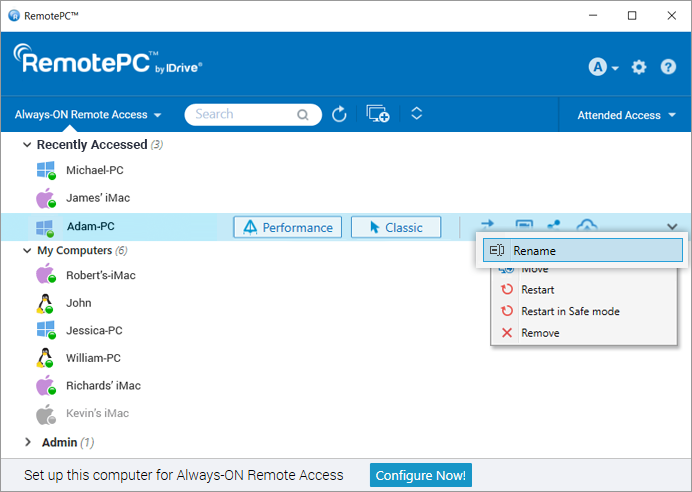692x492 pixels.
Task: Open settings via gear icon
Action: click(x=639, y=68)
